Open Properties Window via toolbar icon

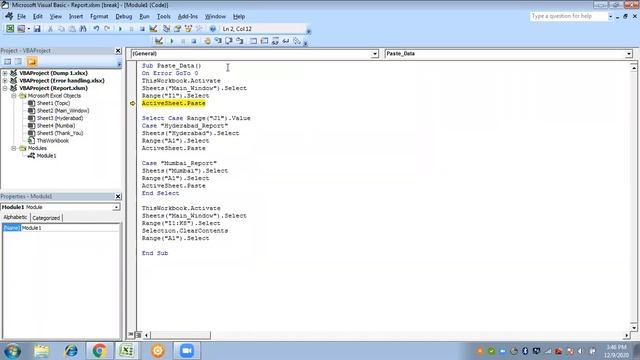pos(177,29)
